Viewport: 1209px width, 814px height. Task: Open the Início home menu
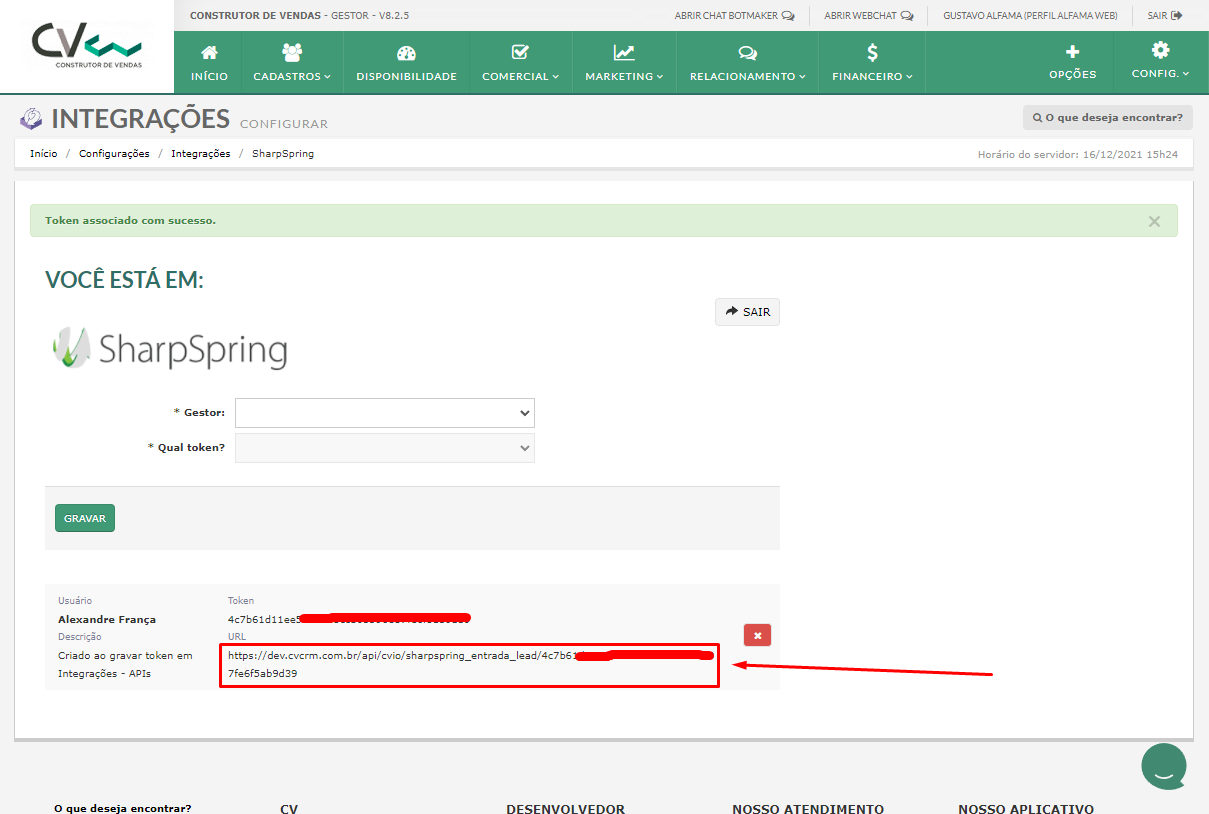(x=209, y=62)
